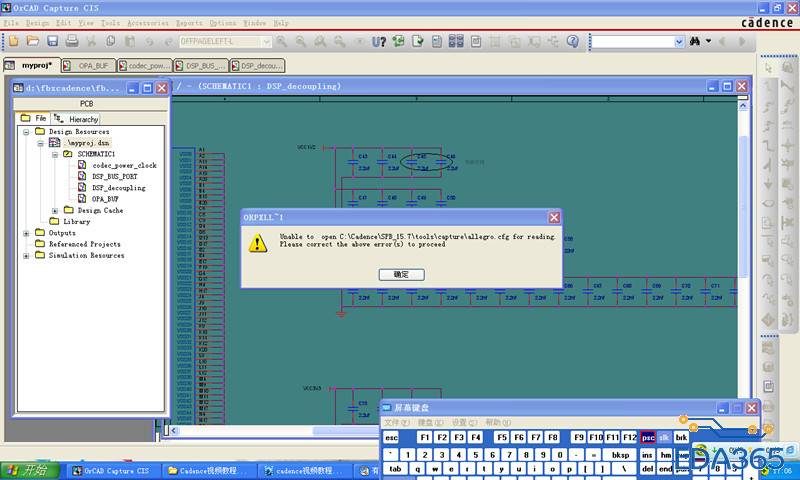
Task: Click the binoculars Find icon
Action: pyautogui.click(x=695, y=41)
